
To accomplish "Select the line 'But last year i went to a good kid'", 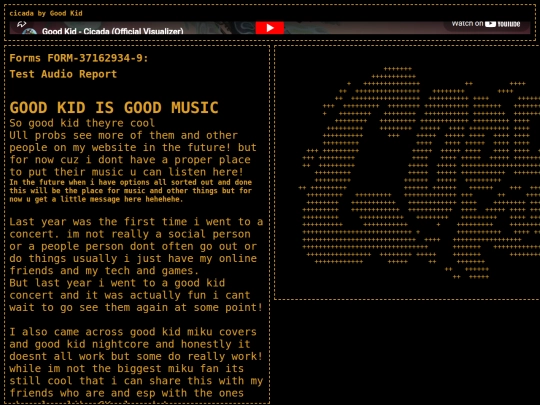I will click(117, 283).
